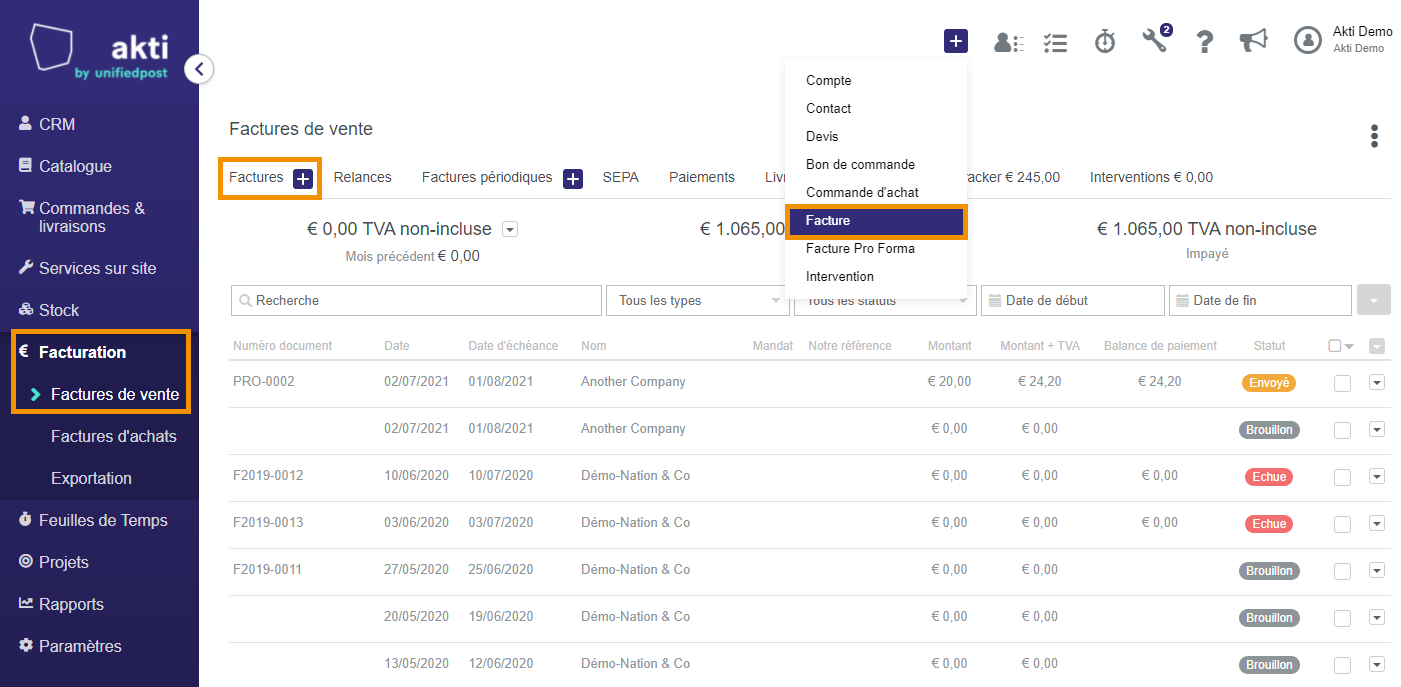Tick checkbox on 02/07/2021 Brouillon row
The height and width of the screenshot is (687, 1401).
point(1342,430)
